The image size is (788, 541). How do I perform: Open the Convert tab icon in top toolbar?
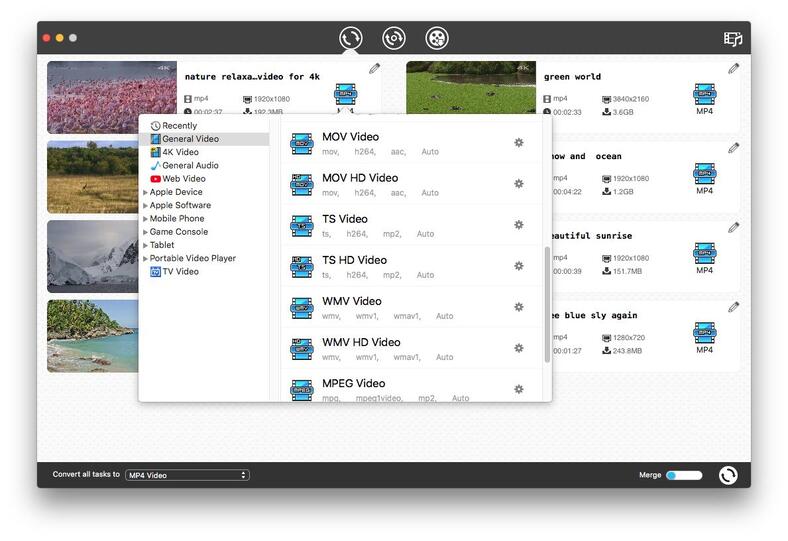[x=350, y=38]
